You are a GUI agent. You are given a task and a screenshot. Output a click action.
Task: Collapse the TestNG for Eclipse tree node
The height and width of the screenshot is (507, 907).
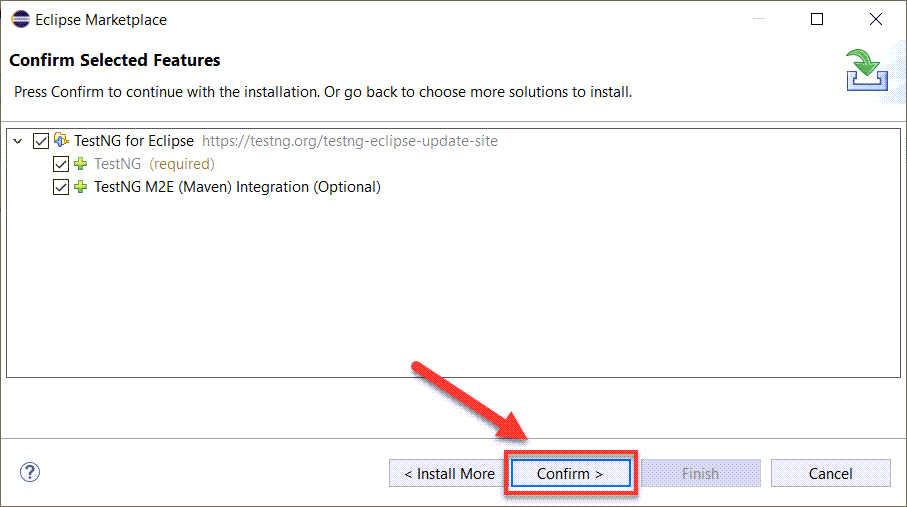(18, 141)
